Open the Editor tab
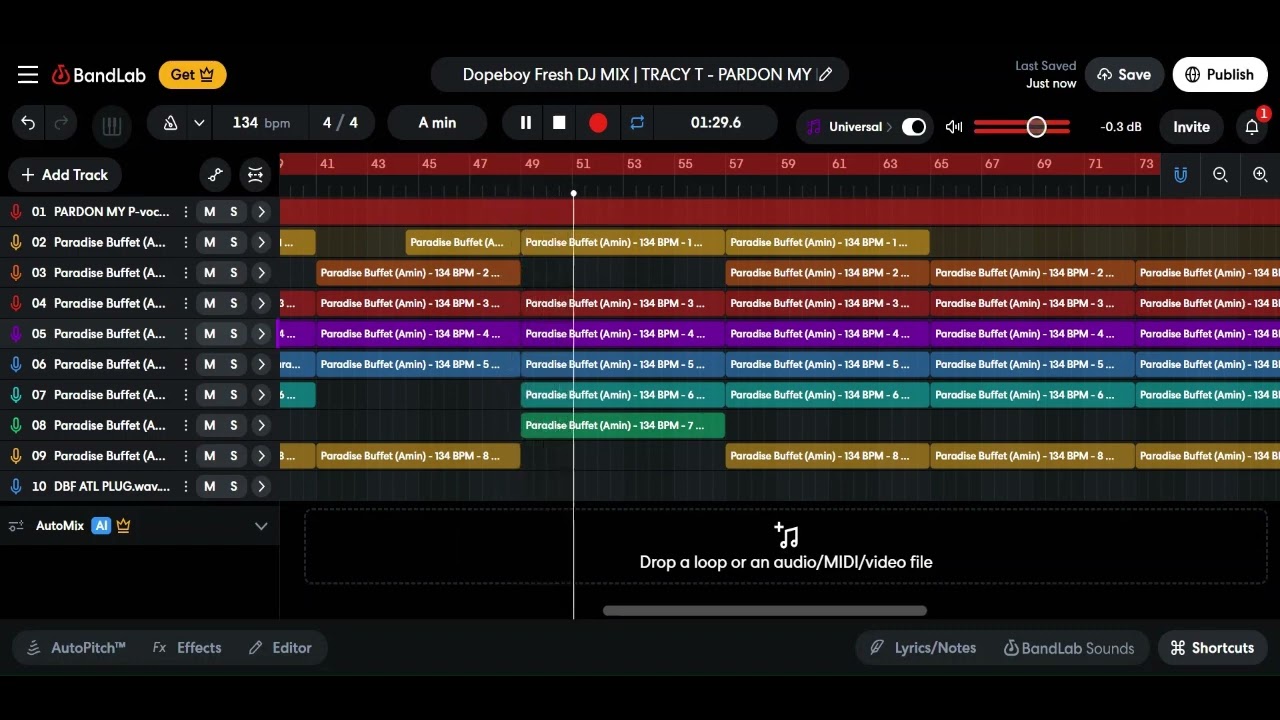Screen dimensions: 1280x720 pyautogui.click(x=281, y=648)
